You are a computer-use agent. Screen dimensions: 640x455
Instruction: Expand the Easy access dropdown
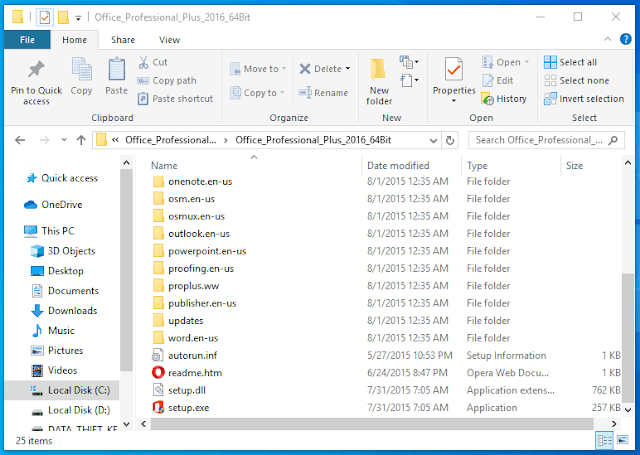click(409, 80)
